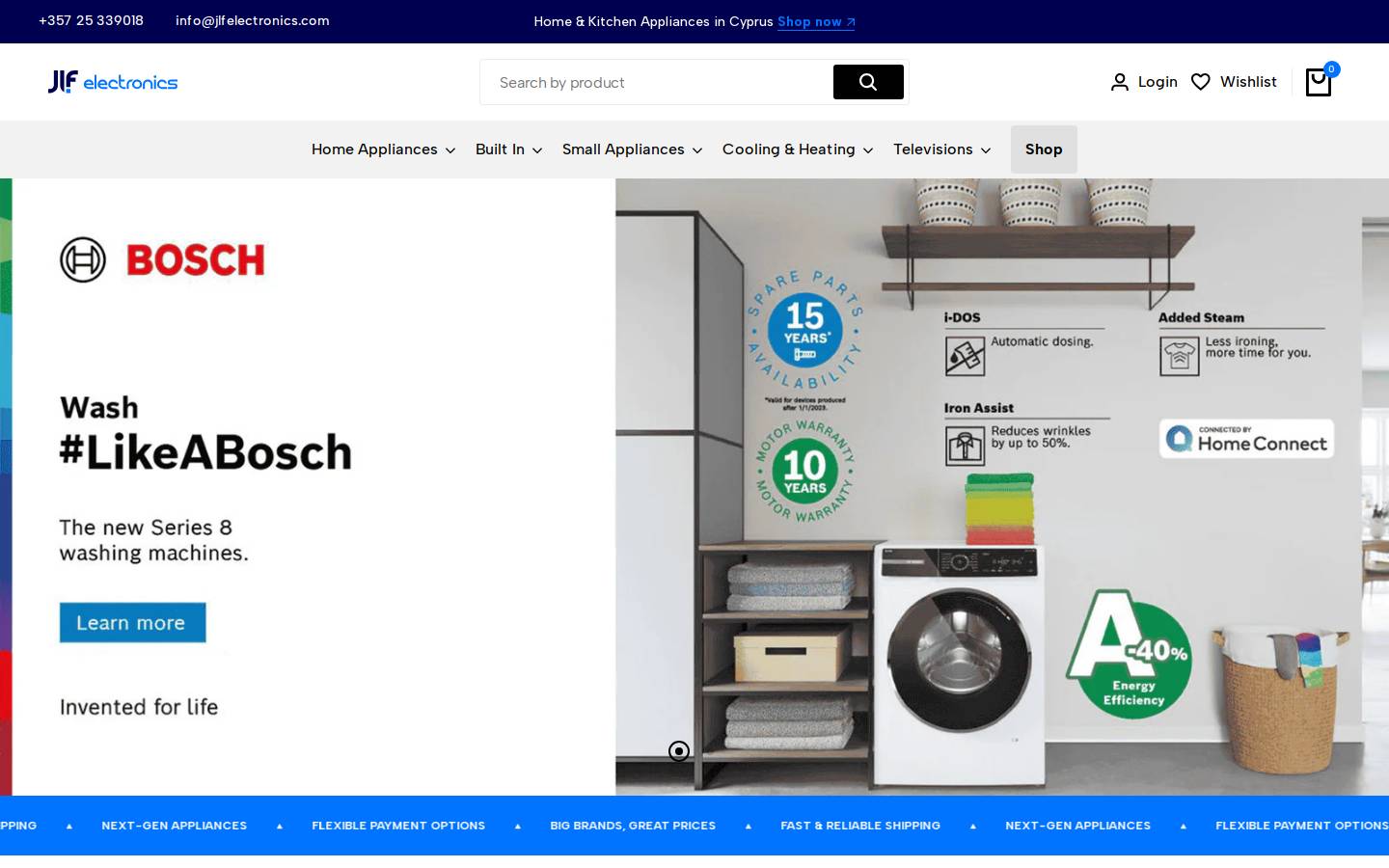
Task: Open the Televisions menu
Action: (x=941, y=149)
